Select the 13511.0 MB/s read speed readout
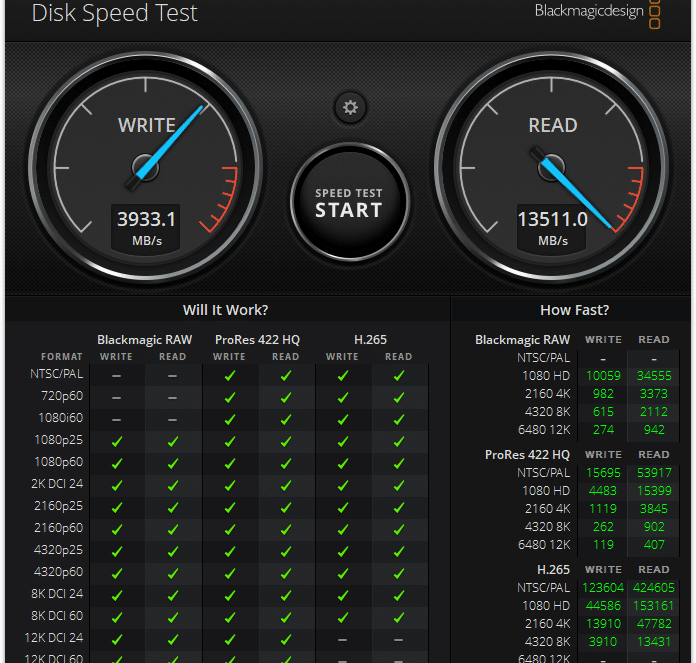This screenshot has width=696, height=663. pos(552,229)
